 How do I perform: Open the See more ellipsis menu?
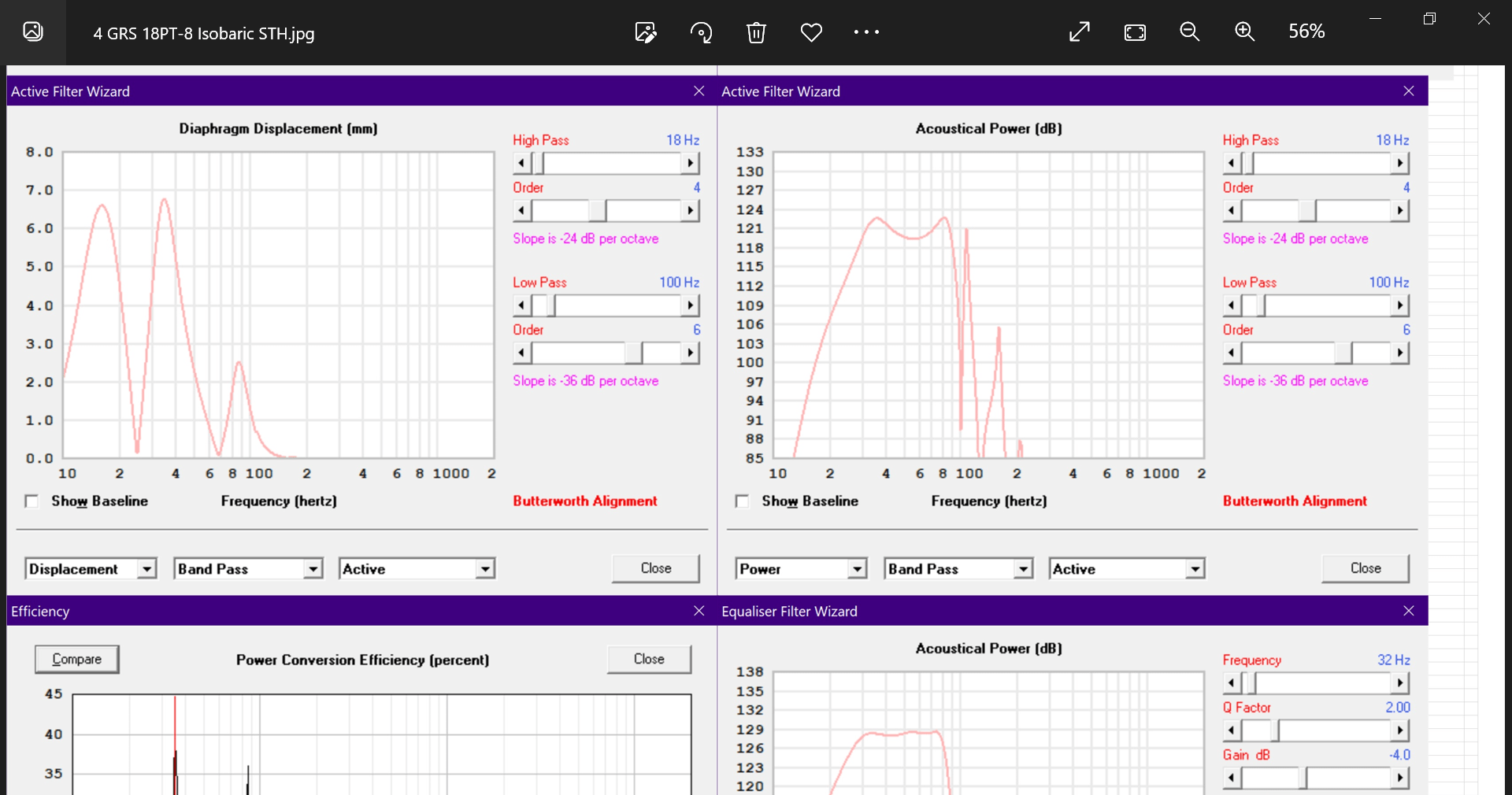[x=866, y=32]
